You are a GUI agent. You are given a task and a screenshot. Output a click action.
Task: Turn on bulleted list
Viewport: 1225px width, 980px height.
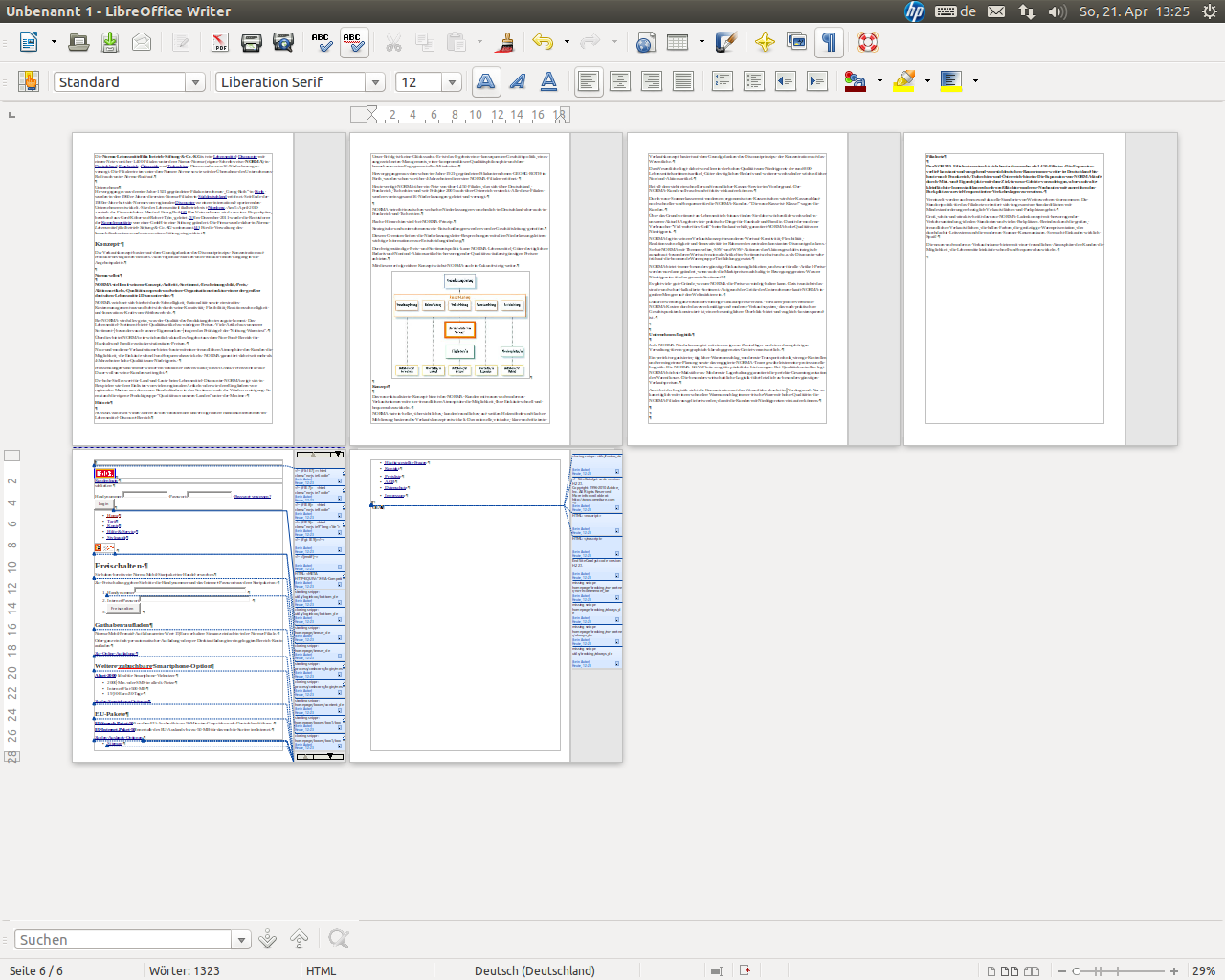coord(754,82)
